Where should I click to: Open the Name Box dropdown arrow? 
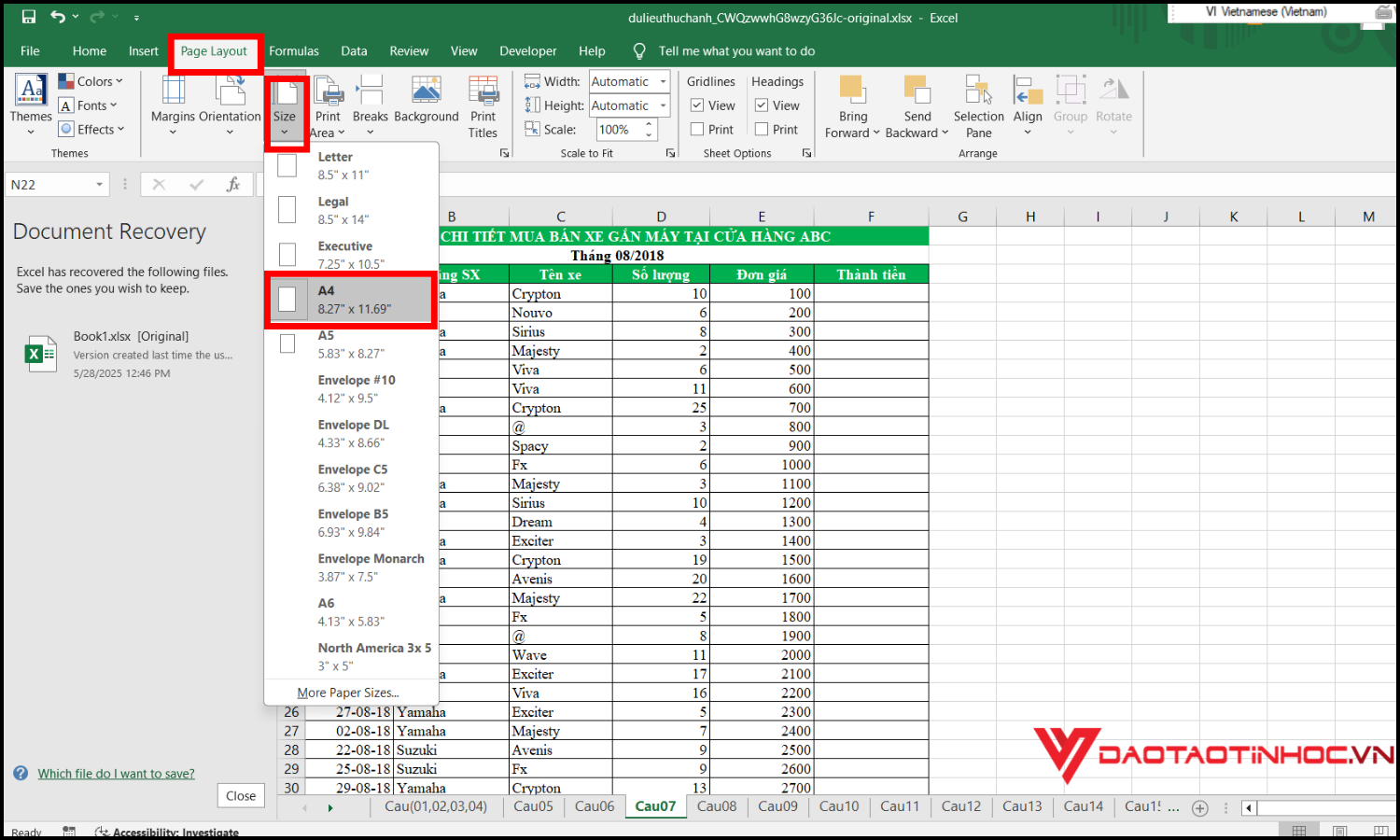click(99, 185)
